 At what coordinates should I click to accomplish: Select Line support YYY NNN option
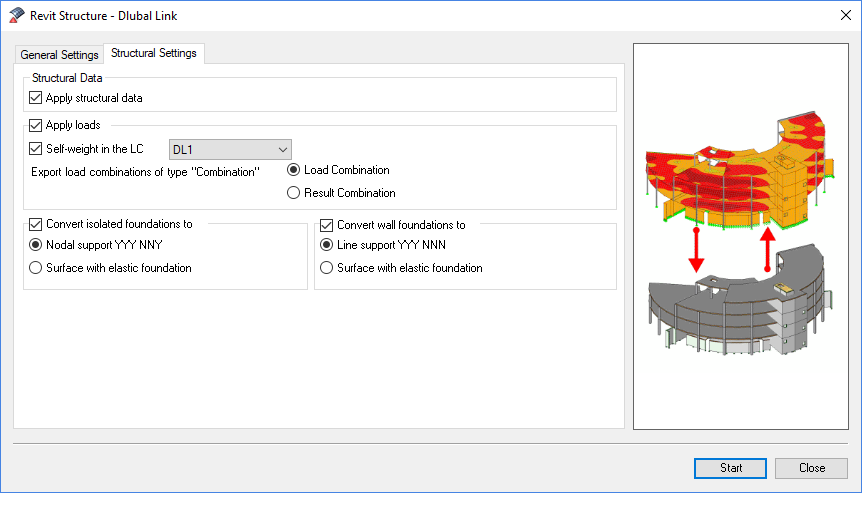(x=327, y=245)
